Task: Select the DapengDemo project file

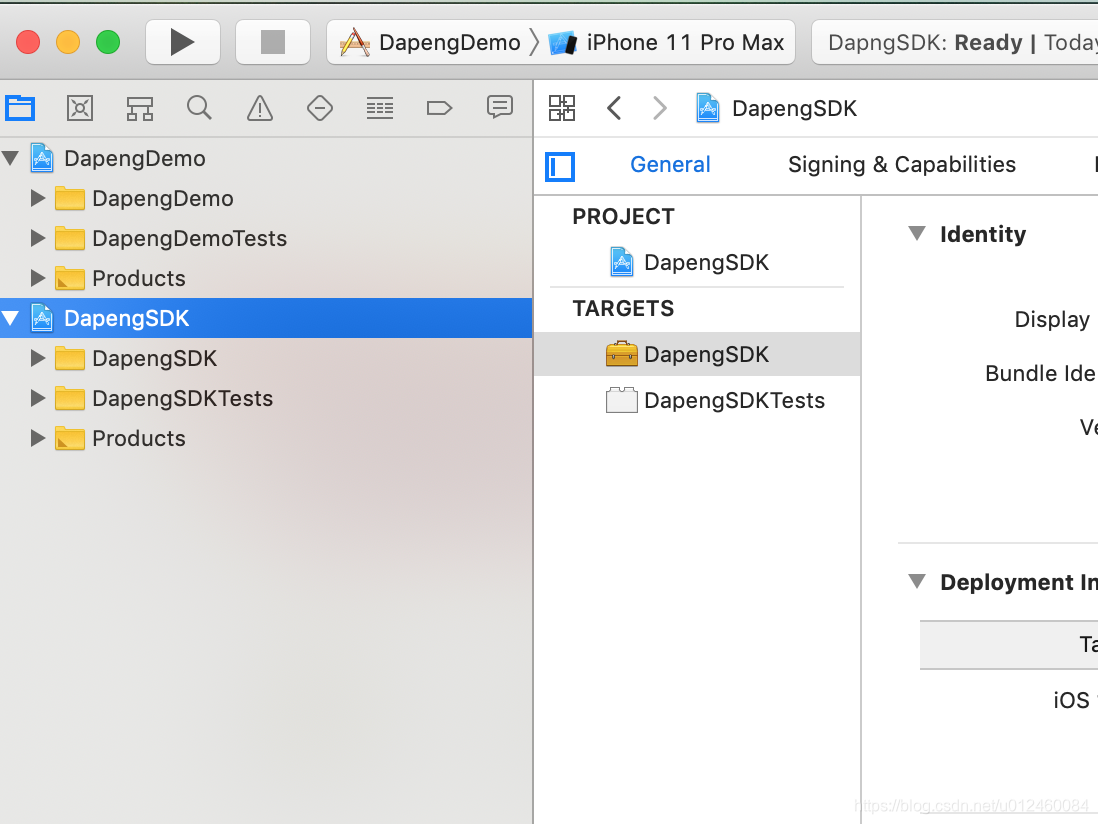Action: click(266, 159)
